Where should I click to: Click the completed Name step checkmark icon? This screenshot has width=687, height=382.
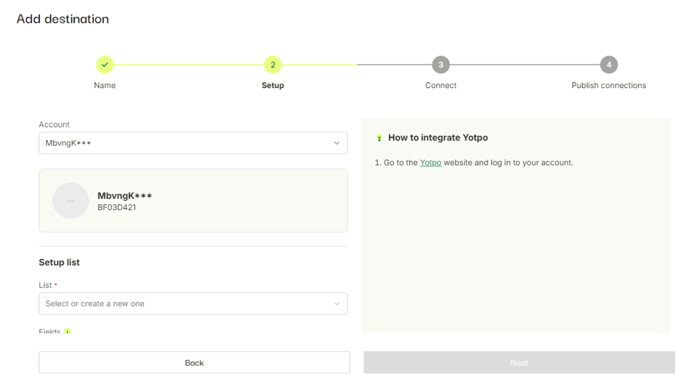click(x=105, y=65)
